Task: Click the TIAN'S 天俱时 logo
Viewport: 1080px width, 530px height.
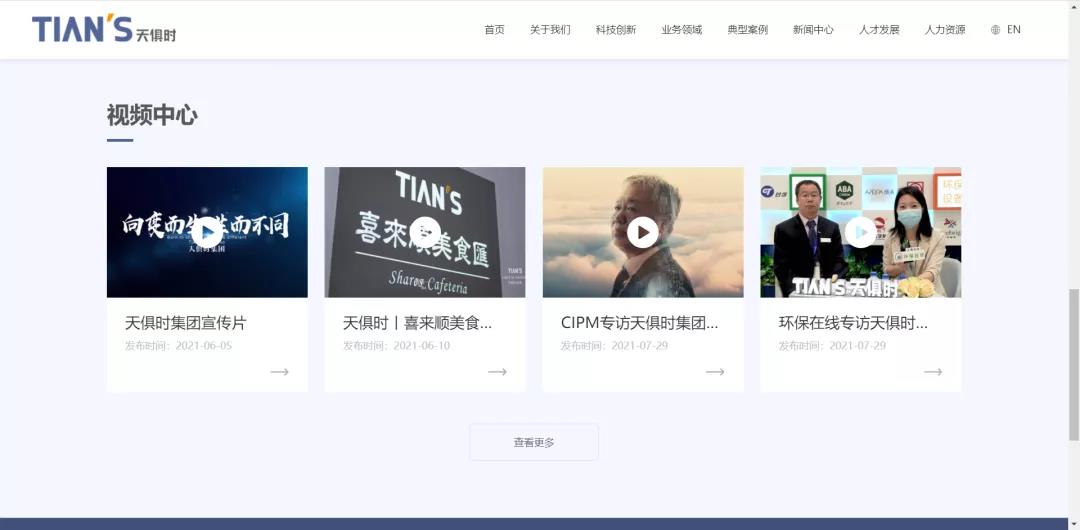Action: point(104,30)
